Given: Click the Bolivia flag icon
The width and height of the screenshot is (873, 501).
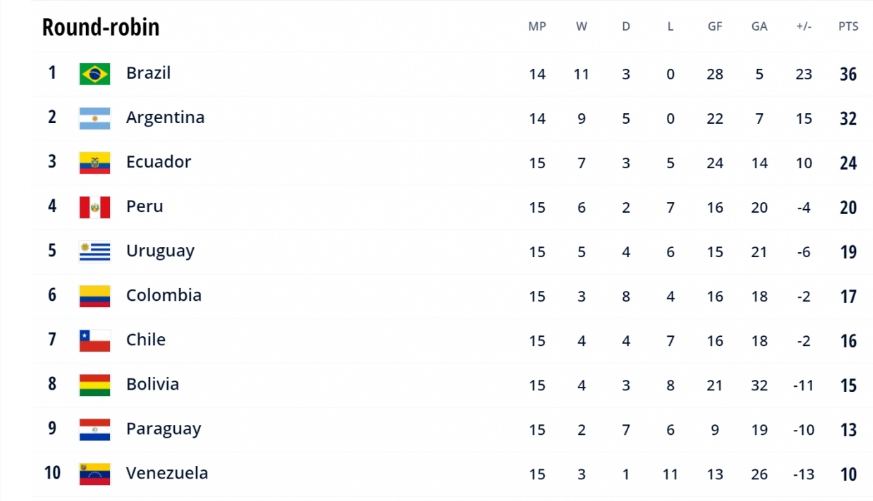Looking at the screenshot, I should pyautogui.click(x=95, y=385).
